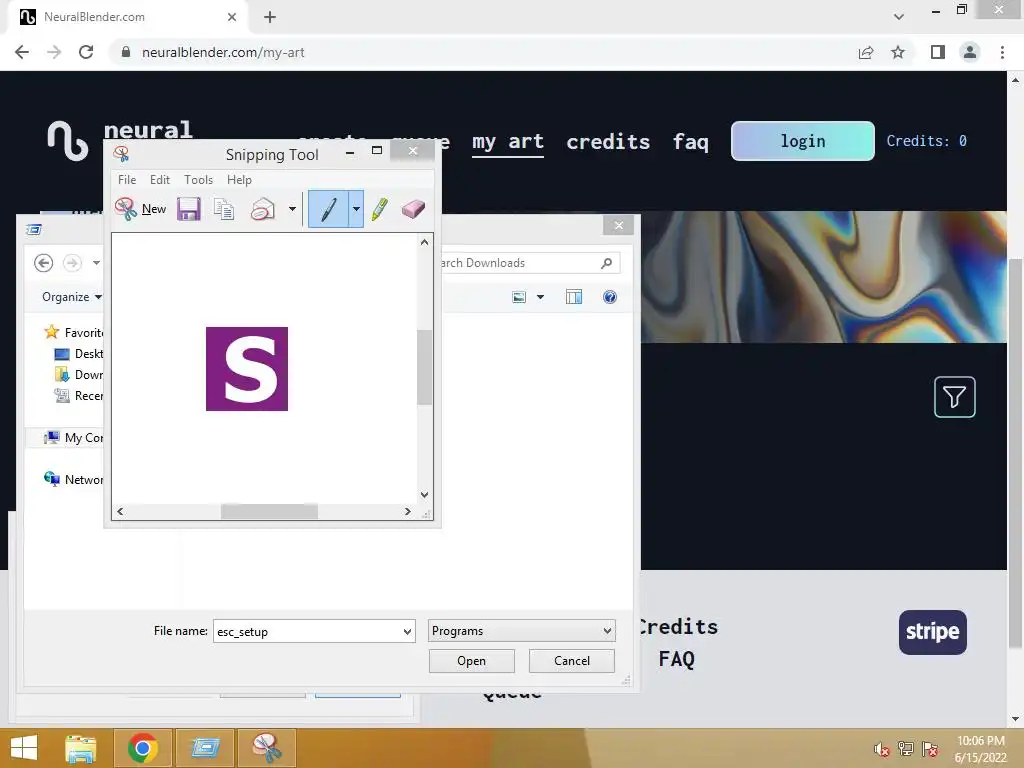This screenshot has height=768, width=1024.
Task: Click the NeuralBlender logo icon
Action: (67, 140)
